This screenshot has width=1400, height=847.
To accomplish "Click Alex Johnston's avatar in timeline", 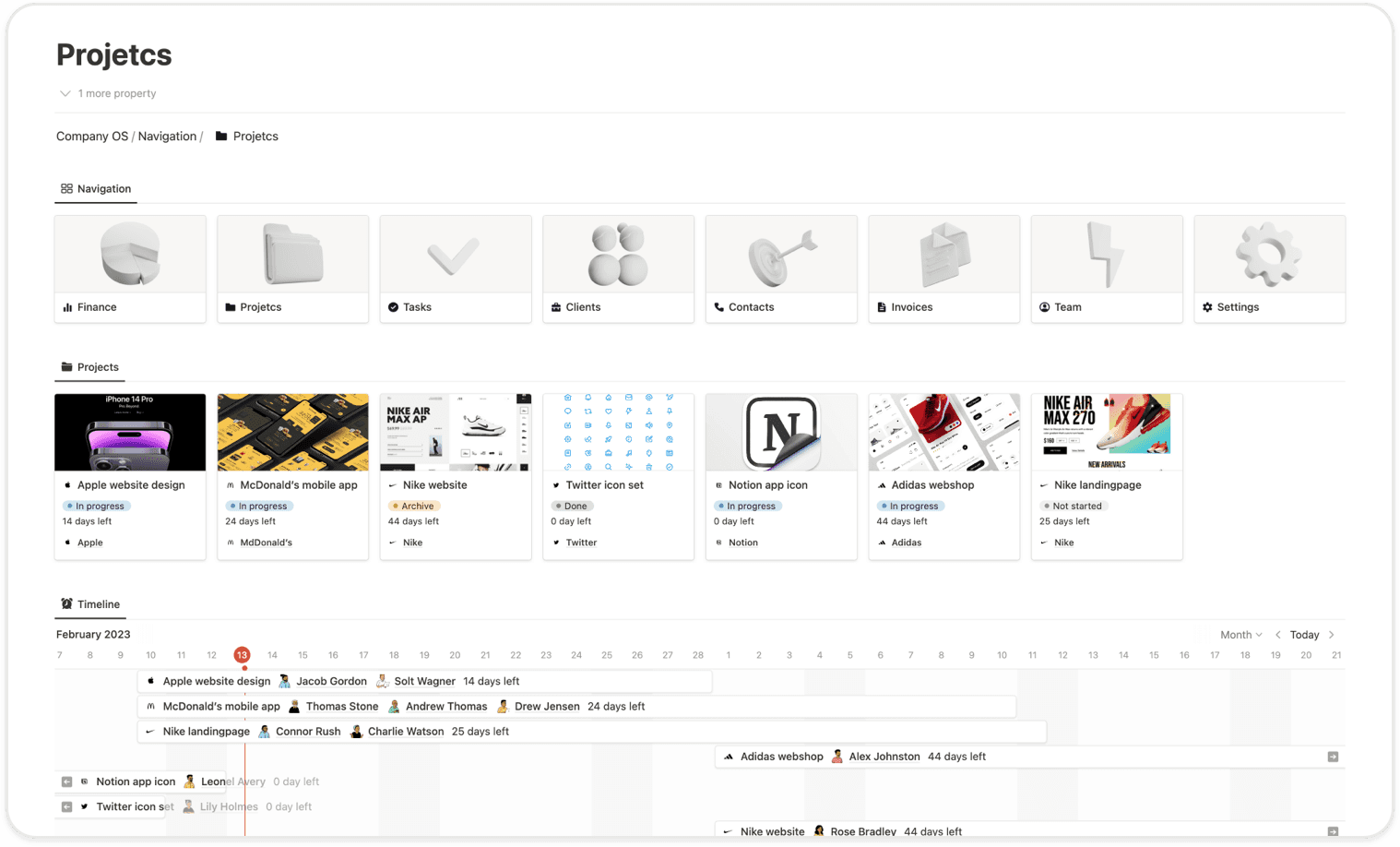I will (836, 757).
